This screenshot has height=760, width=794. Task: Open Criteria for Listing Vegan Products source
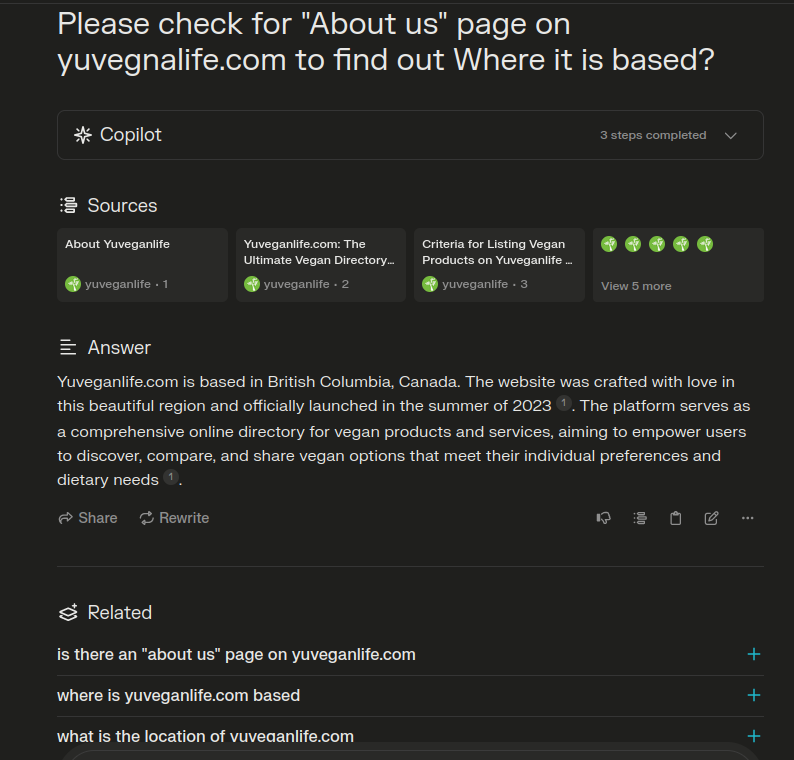tap(499, 265)
